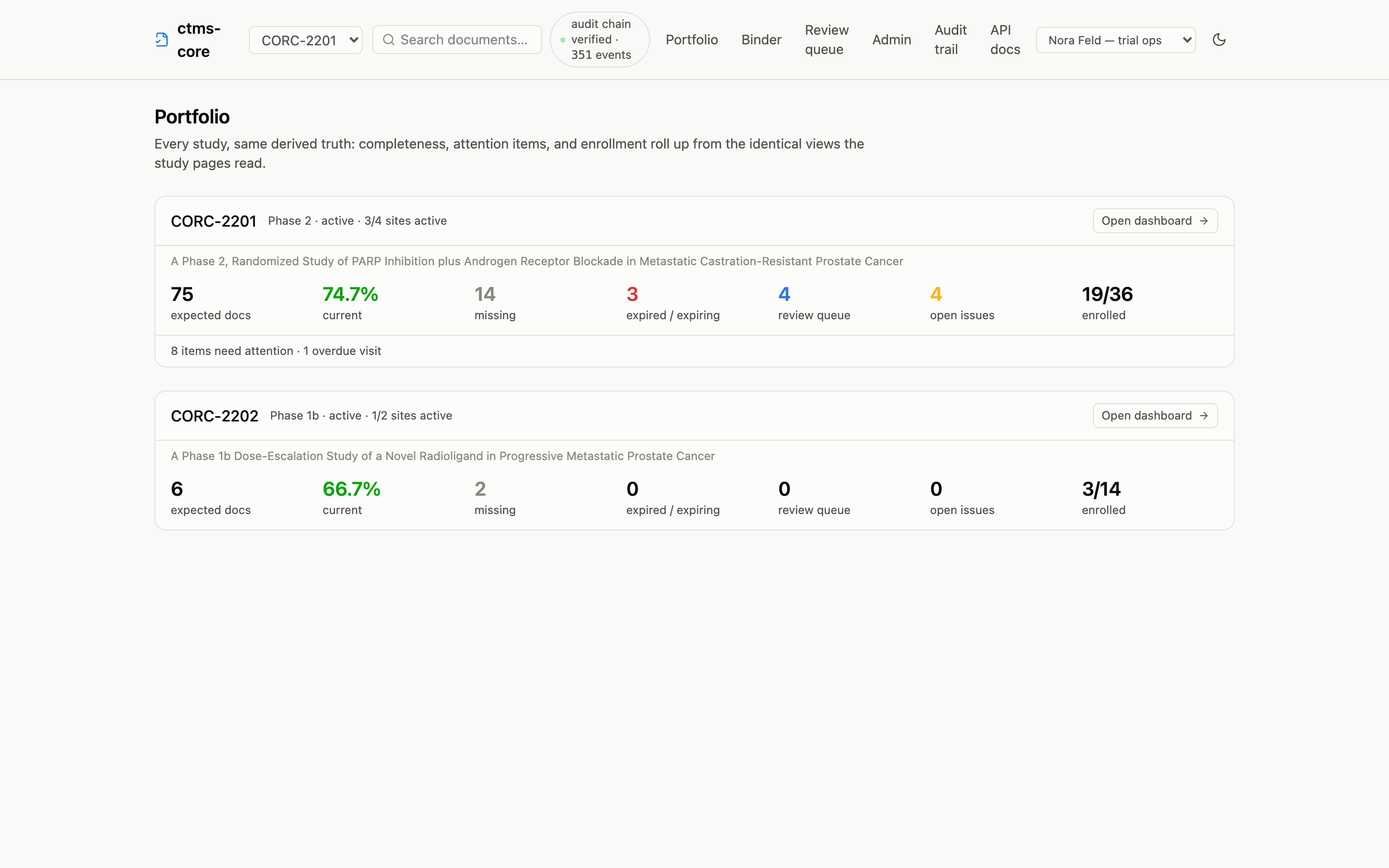Click the CORC-2202 study title
The image size is (1389, 868).
click(x=215, y=416)
